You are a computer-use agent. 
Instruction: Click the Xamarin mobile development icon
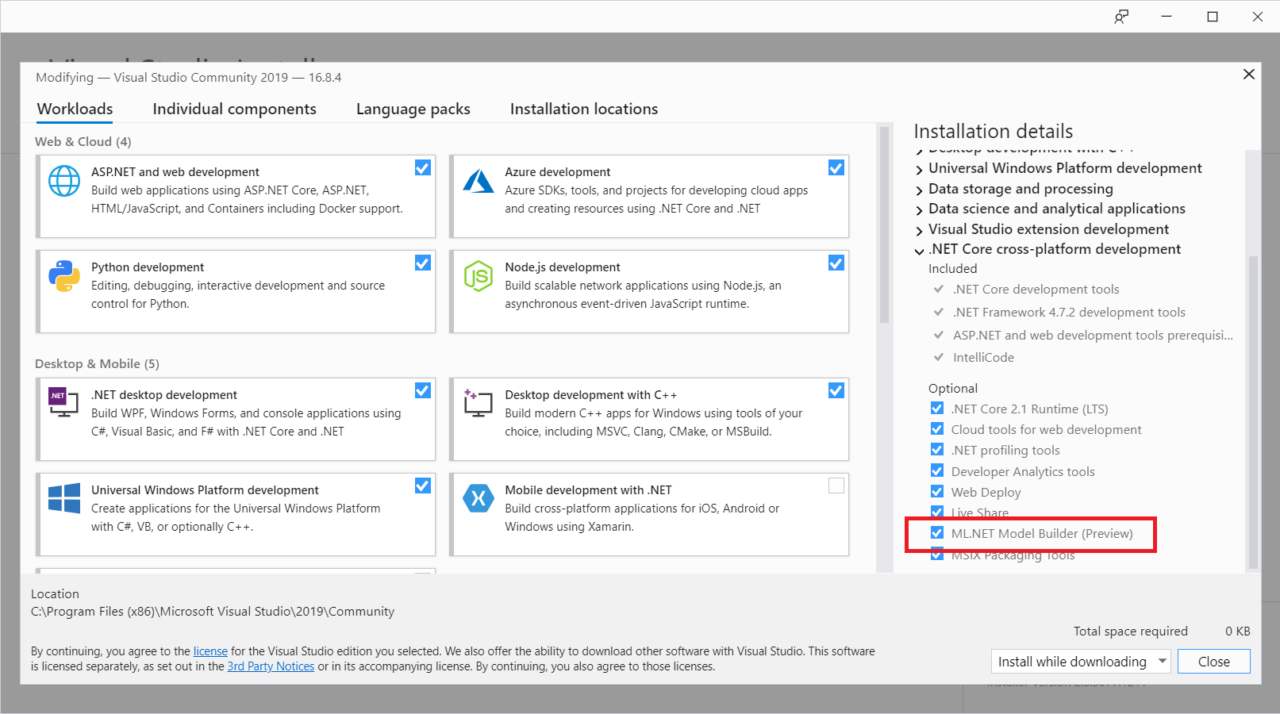(478, 498)
